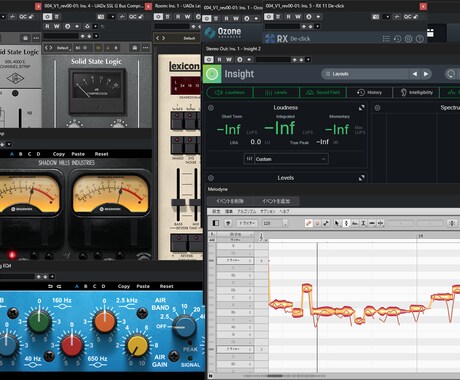The image size is (460, 380).
Task: Toggle bypass on Insight 2 window
Action: click(209, 59)
